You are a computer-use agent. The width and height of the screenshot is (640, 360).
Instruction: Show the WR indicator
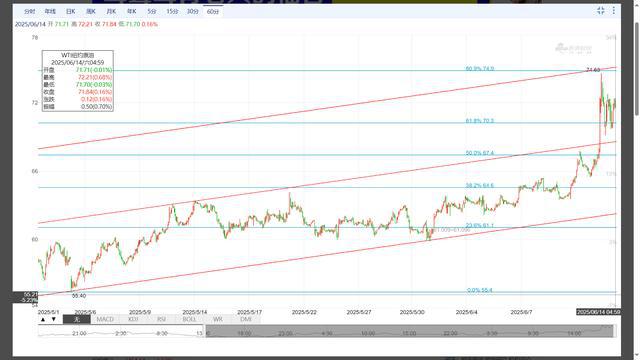218,319
